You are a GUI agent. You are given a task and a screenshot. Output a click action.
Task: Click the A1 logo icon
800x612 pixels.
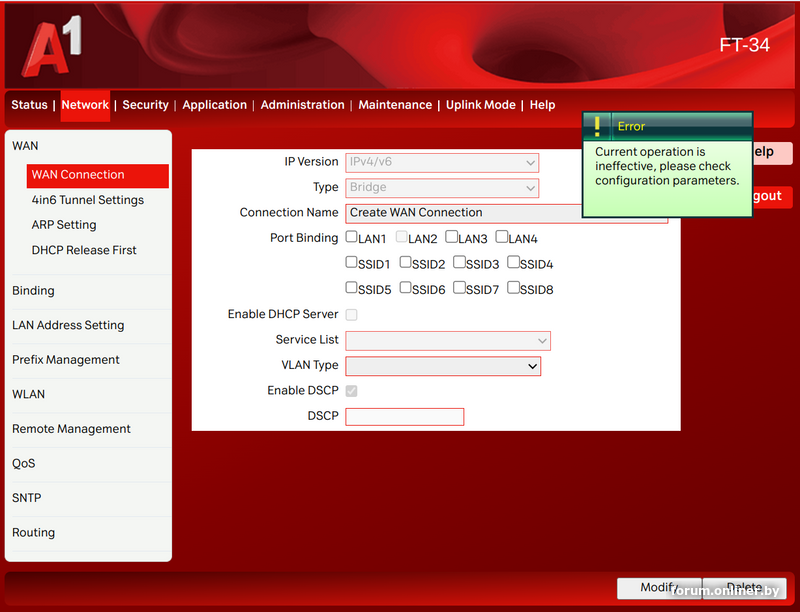point(52,52)
